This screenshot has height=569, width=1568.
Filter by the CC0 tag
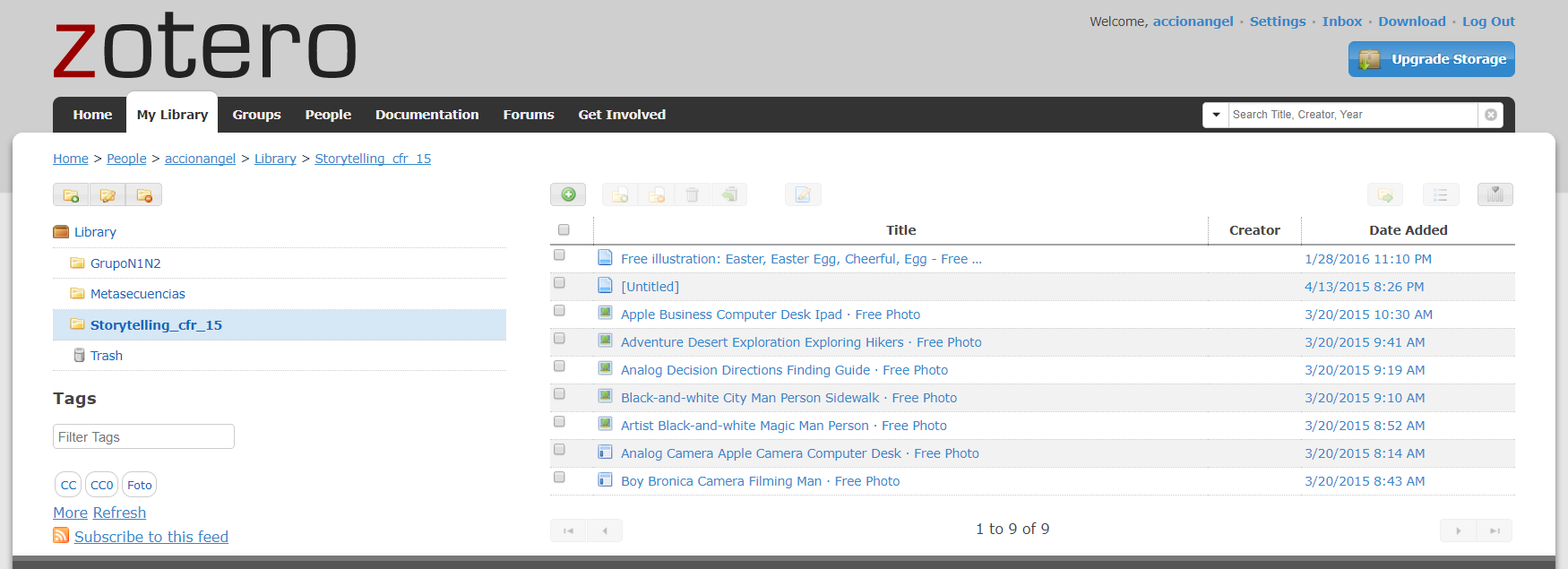[x=102, y=485]
